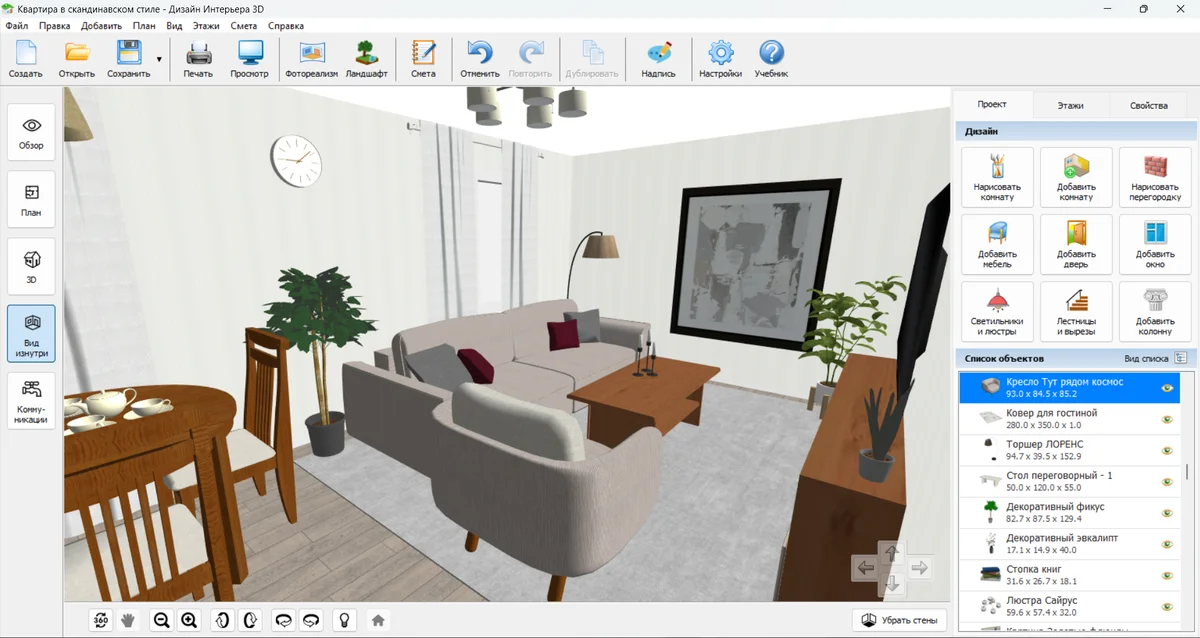Screen dimensions: 1200x638
Task: Click the Добавить колонну button
Action: 1155,311
